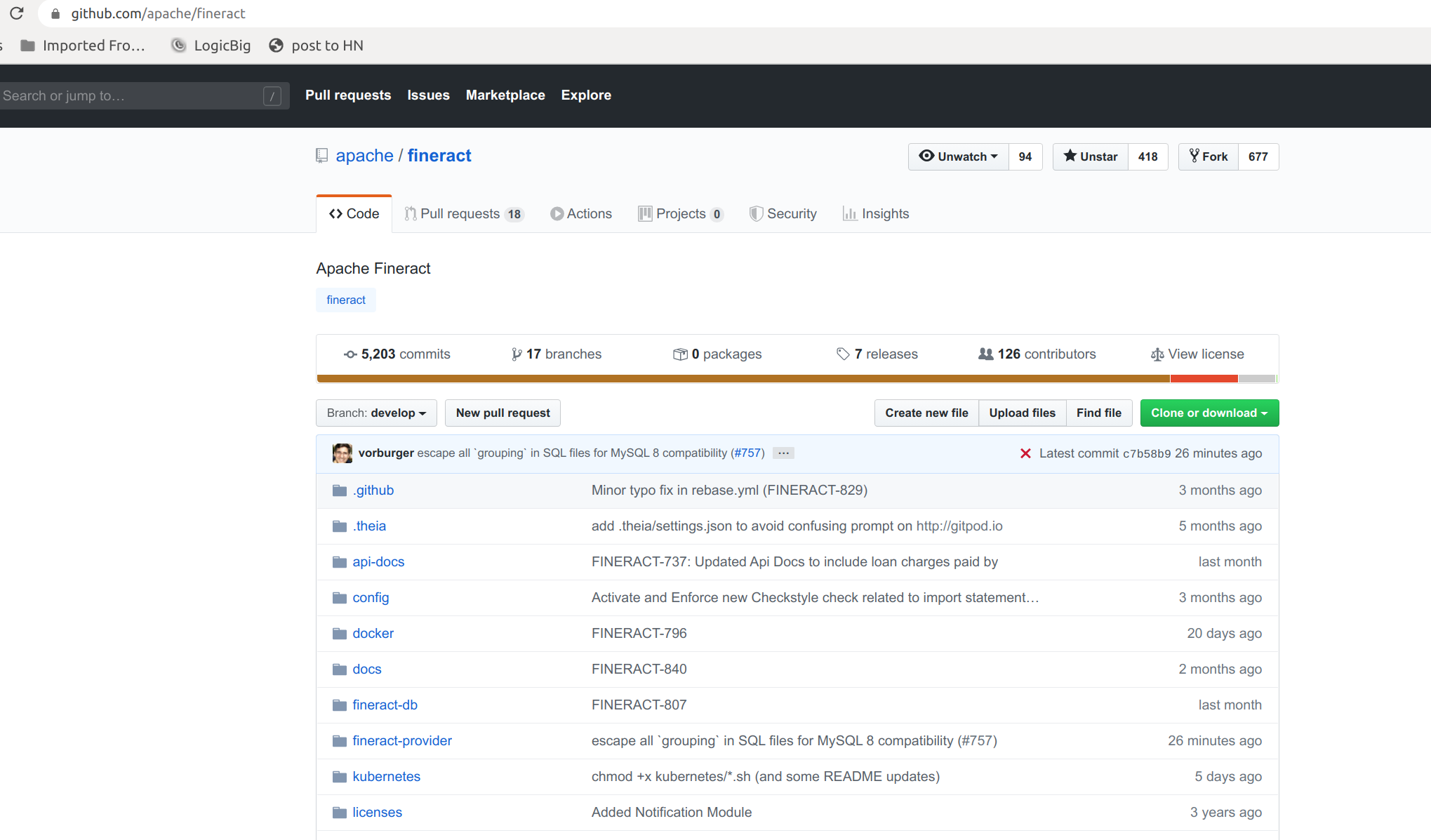
Task: Open Explore in the top navigation
Action: [x=586, y=95]
